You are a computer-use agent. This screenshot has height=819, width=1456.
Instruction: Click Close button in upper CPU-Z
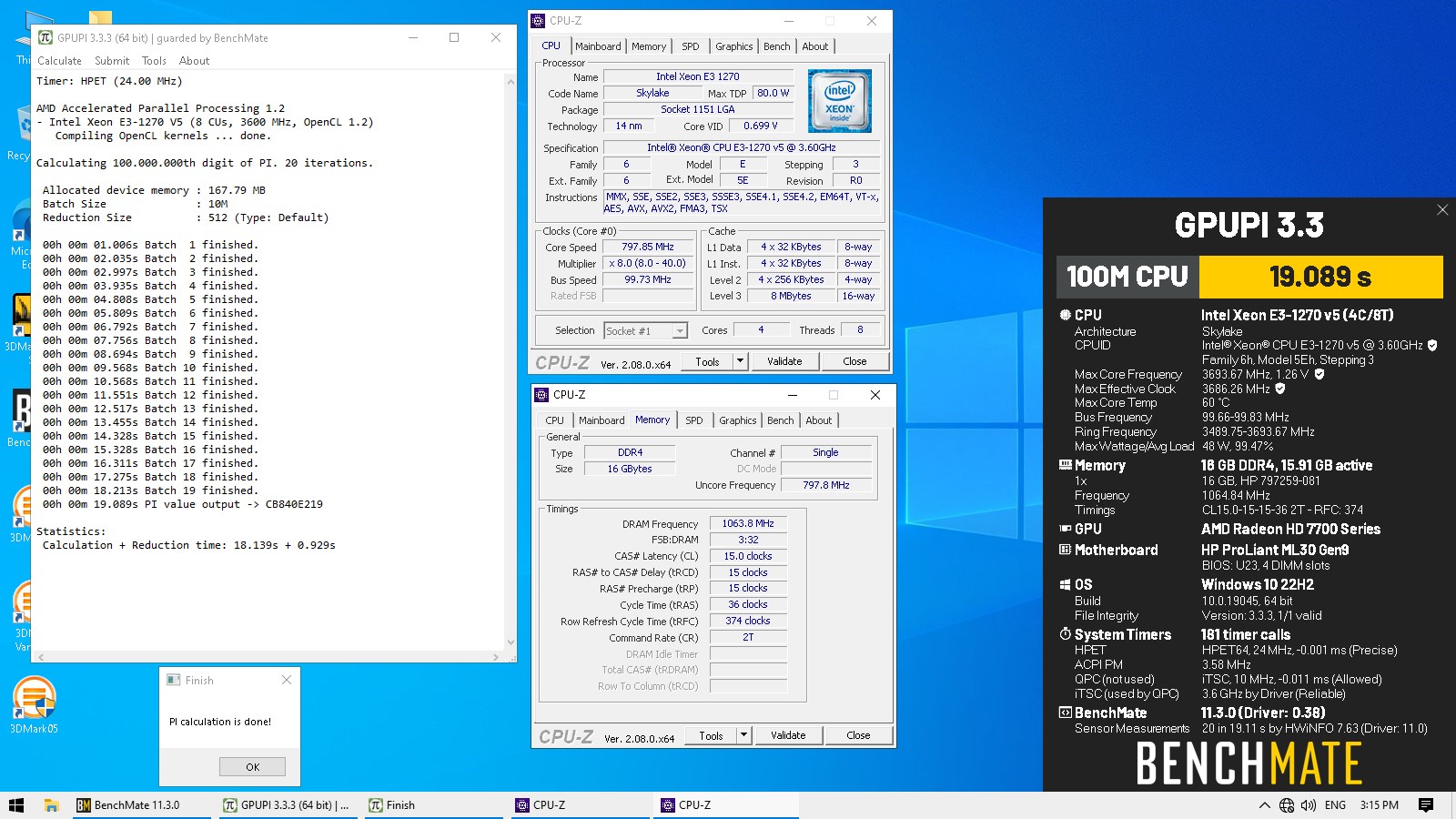pyautogui.click(x=854, y=361)
